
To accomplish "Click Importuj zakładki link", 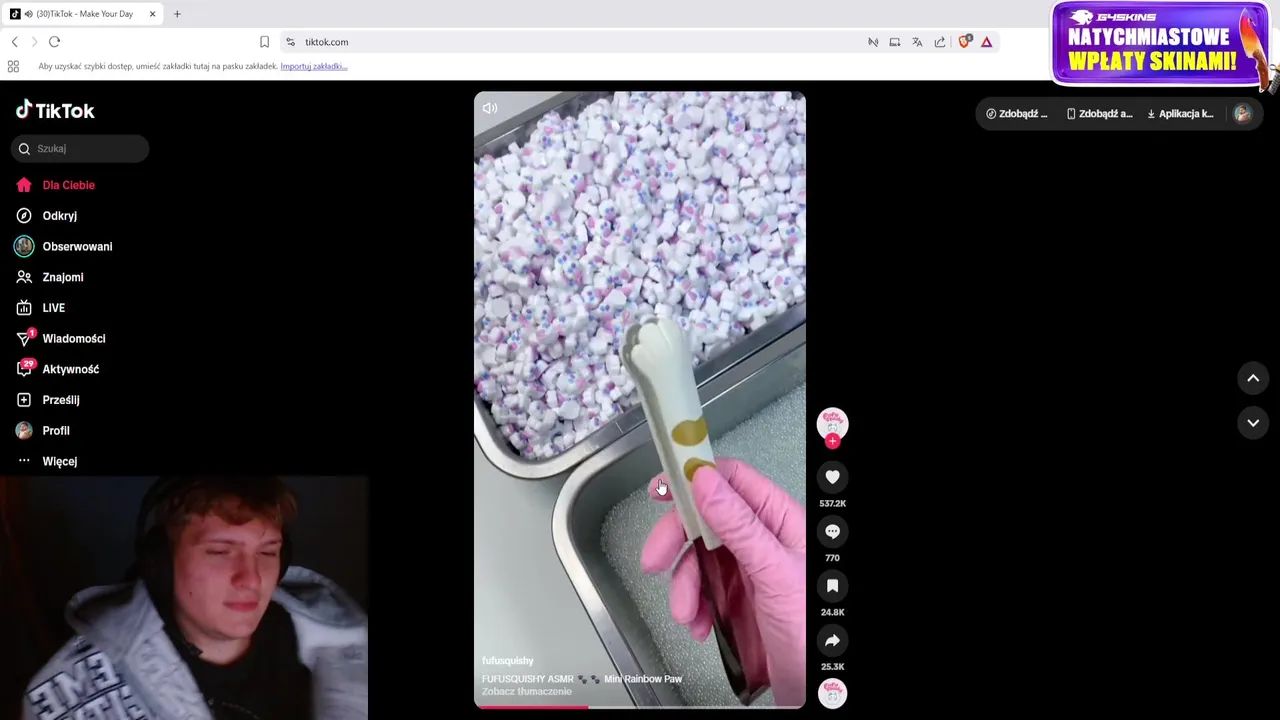I will (314, 66).
